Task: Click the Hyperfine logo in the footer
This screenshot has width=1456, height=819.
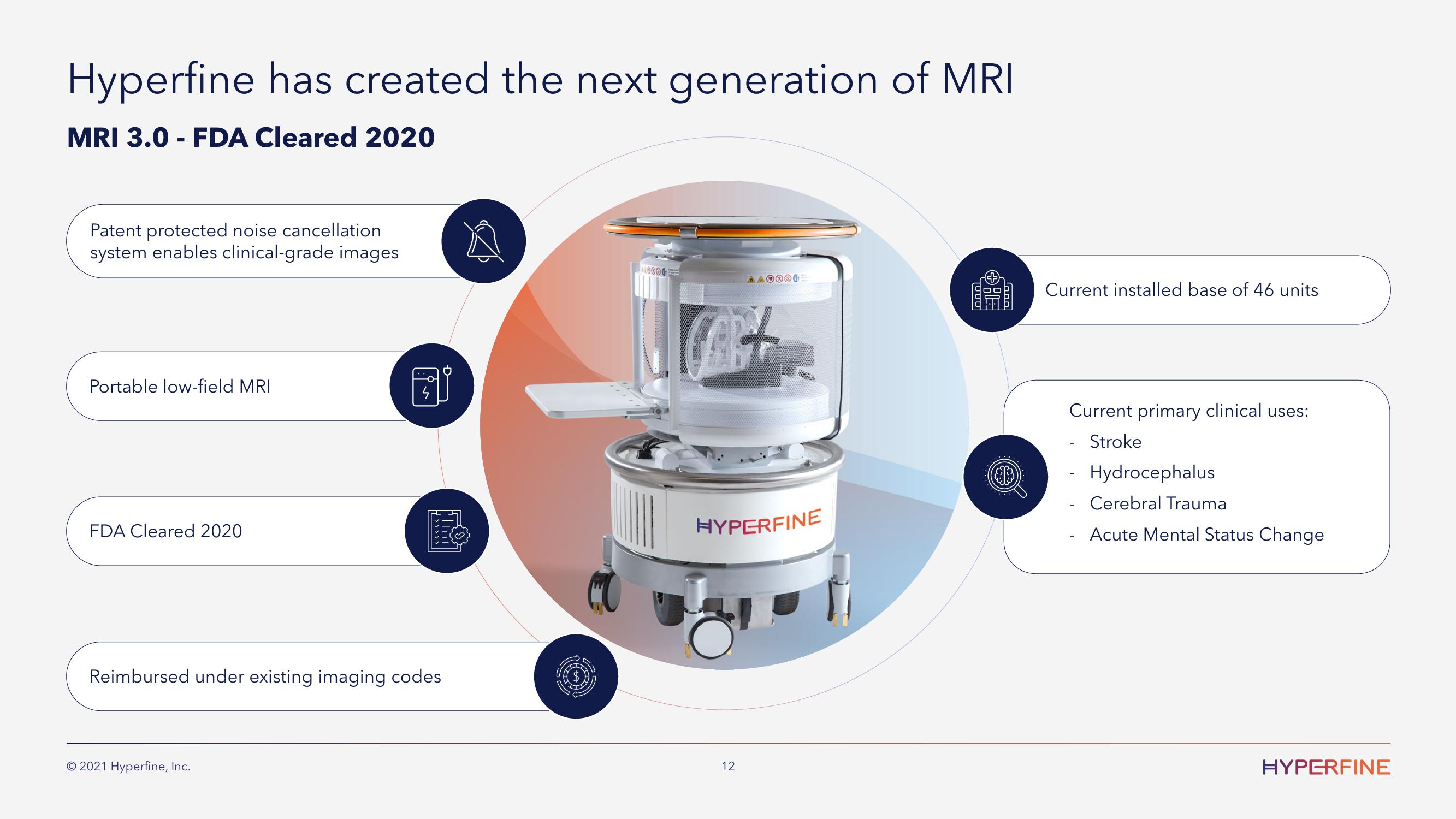Action: pos(1326,767)
